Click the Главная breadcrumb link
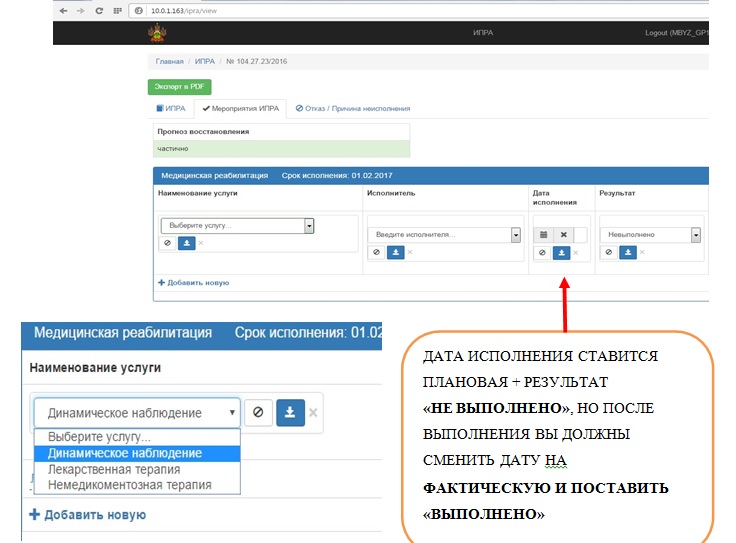Viewport: 736px width, 543px height. tap(169, 62)
